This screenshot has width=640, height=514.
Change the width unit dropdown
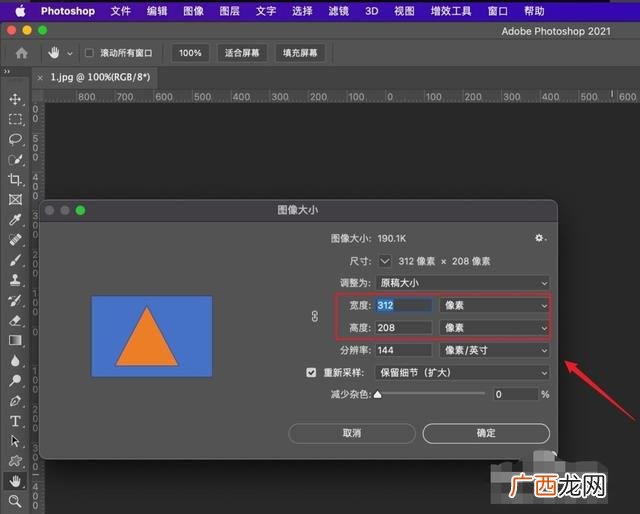pyautogui.click(x=494, y=305)
